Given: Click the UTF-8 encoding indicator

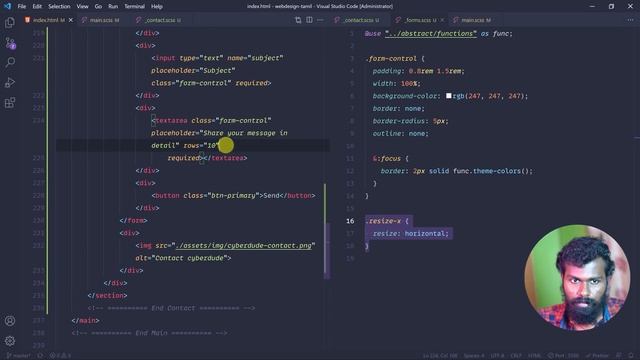Looking at the screenshot, I should pos(497,356).
